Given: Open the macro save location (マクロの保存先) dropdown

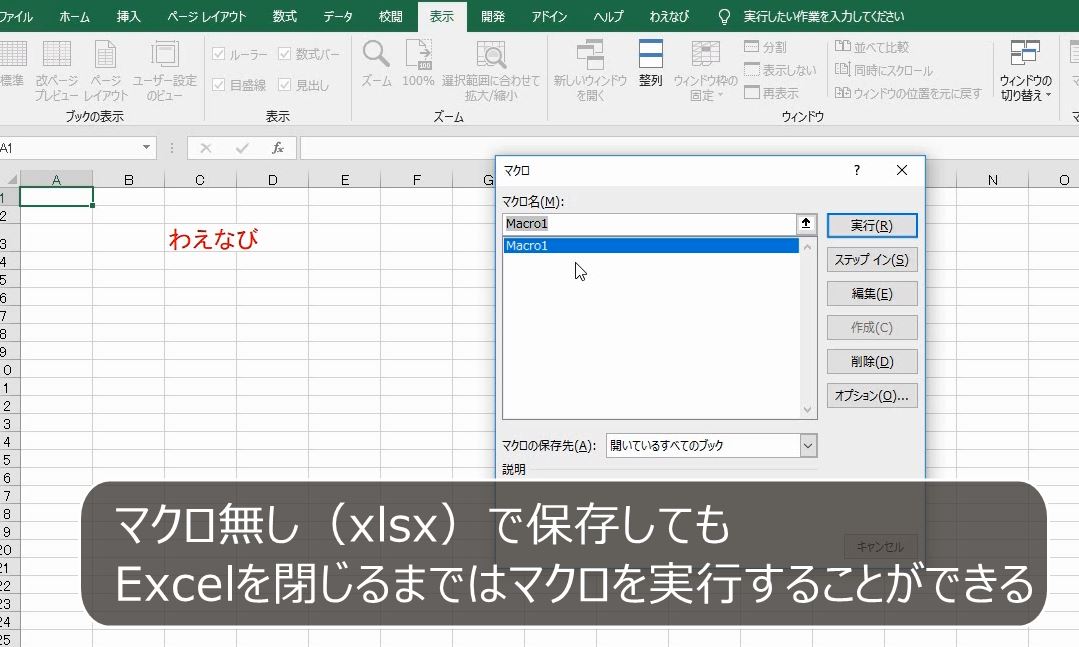Looking at the screenshot, I should tap(808, 445).
